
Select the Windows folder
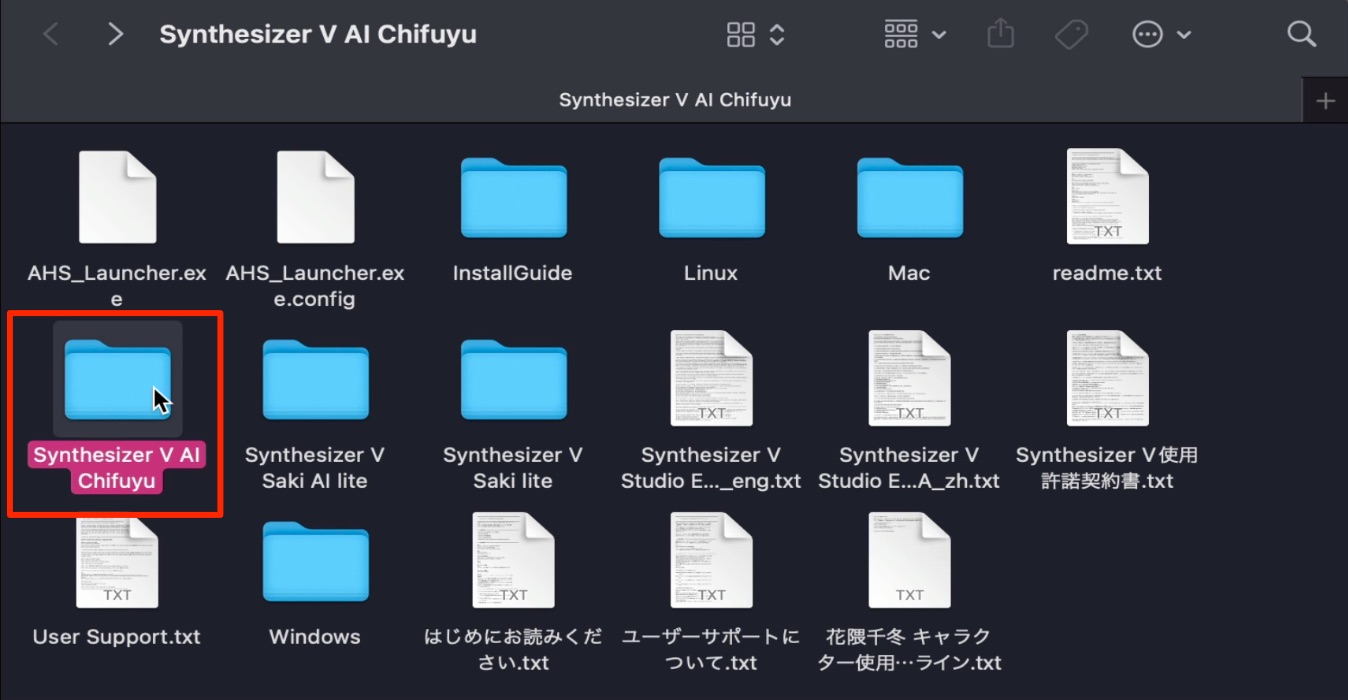point(315,561)
